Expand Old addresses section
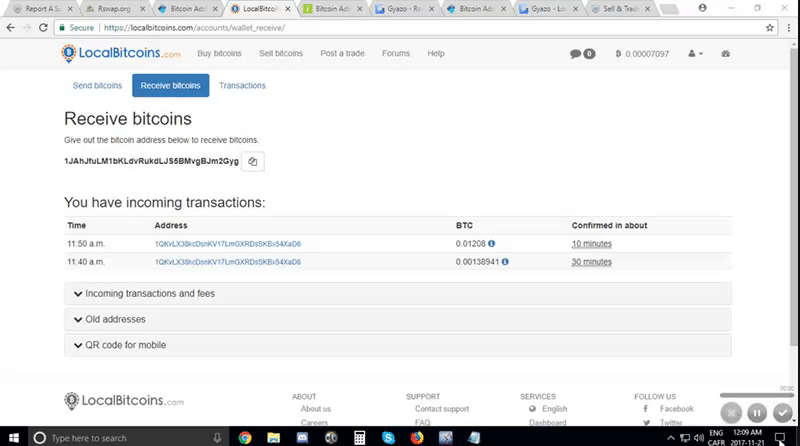 [x=397, y=319]
